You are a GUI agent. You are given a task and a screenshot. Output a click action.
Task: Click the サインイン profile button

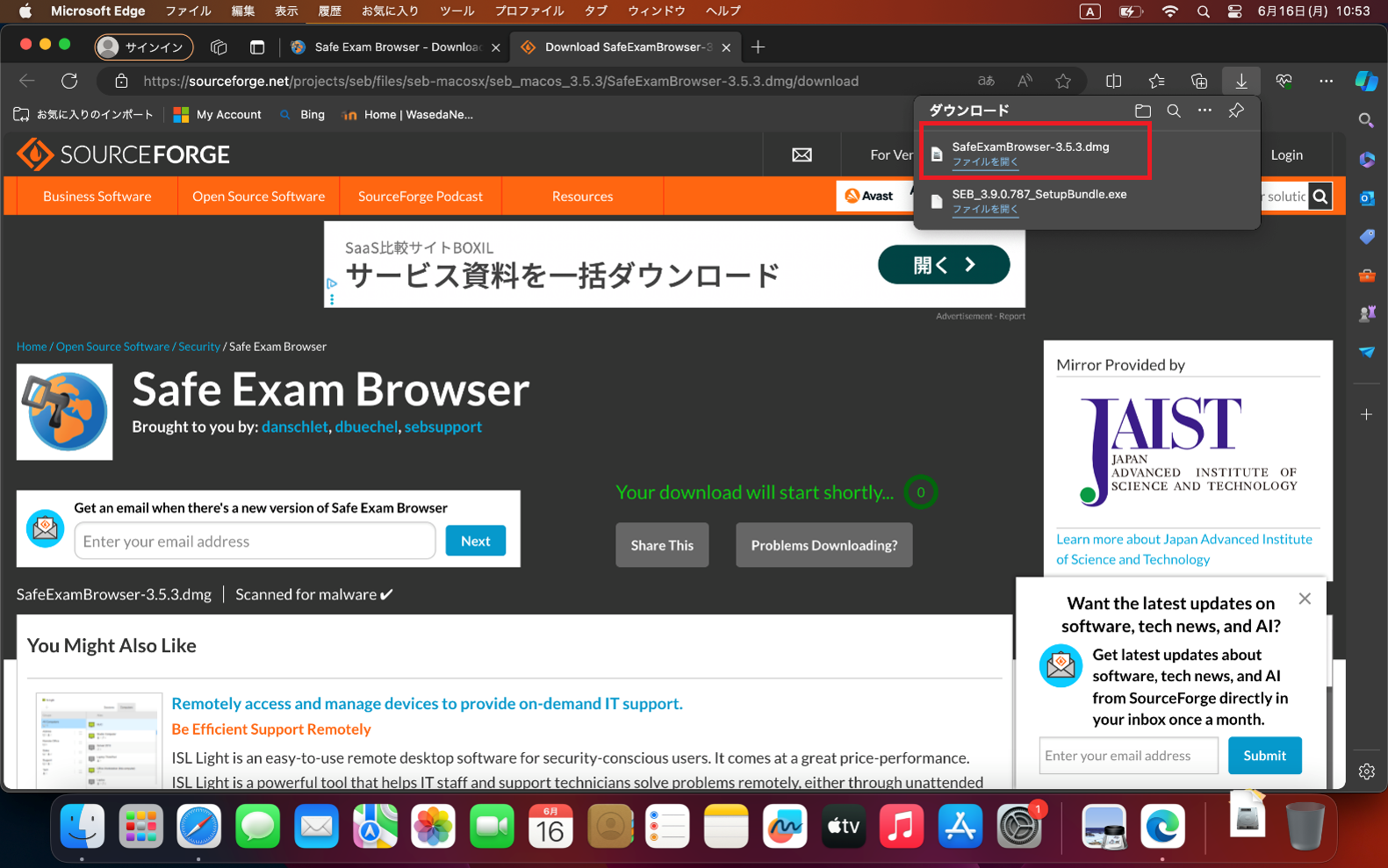tap(144, 47)
